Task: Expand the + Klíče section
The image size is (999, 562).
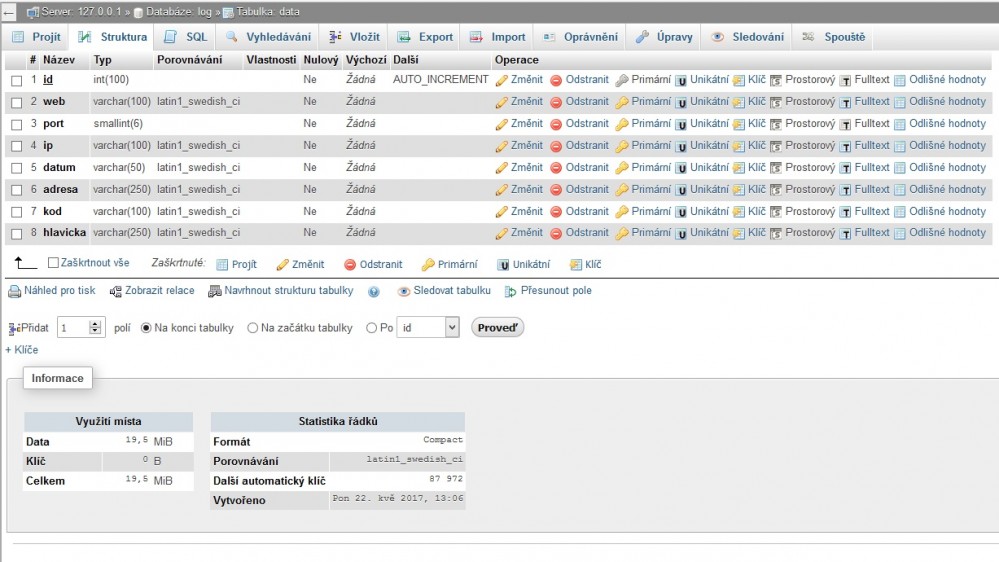Action: pyautogui.click(x=22, y=350)
